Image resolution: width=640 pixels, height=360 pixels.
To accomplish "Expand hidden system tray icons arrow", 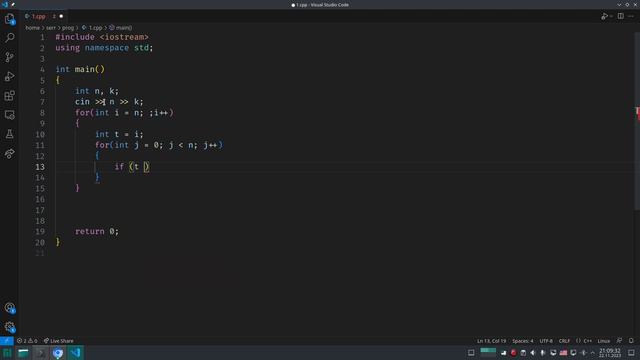I will (x=593, y=353).
